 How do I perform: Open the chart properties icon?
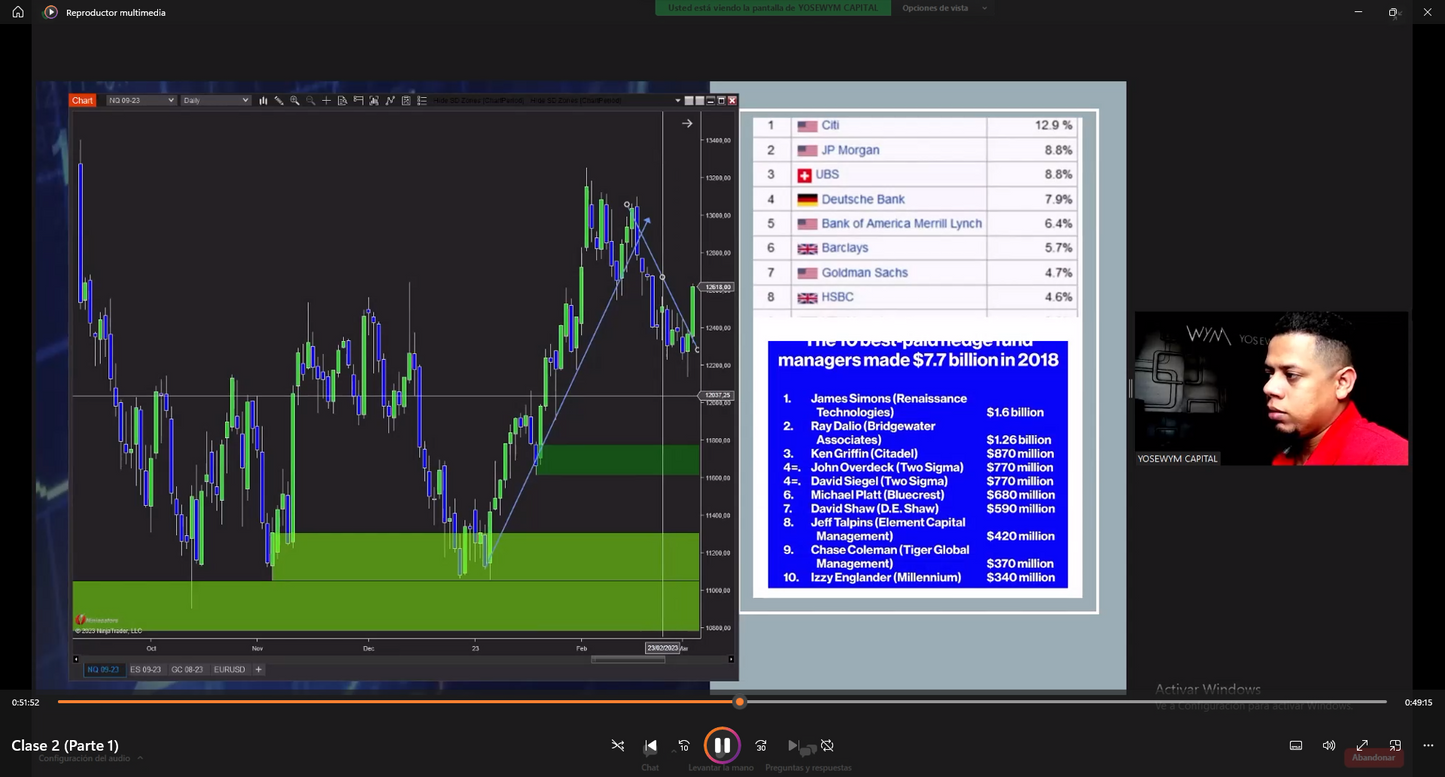tap(406, 100)
